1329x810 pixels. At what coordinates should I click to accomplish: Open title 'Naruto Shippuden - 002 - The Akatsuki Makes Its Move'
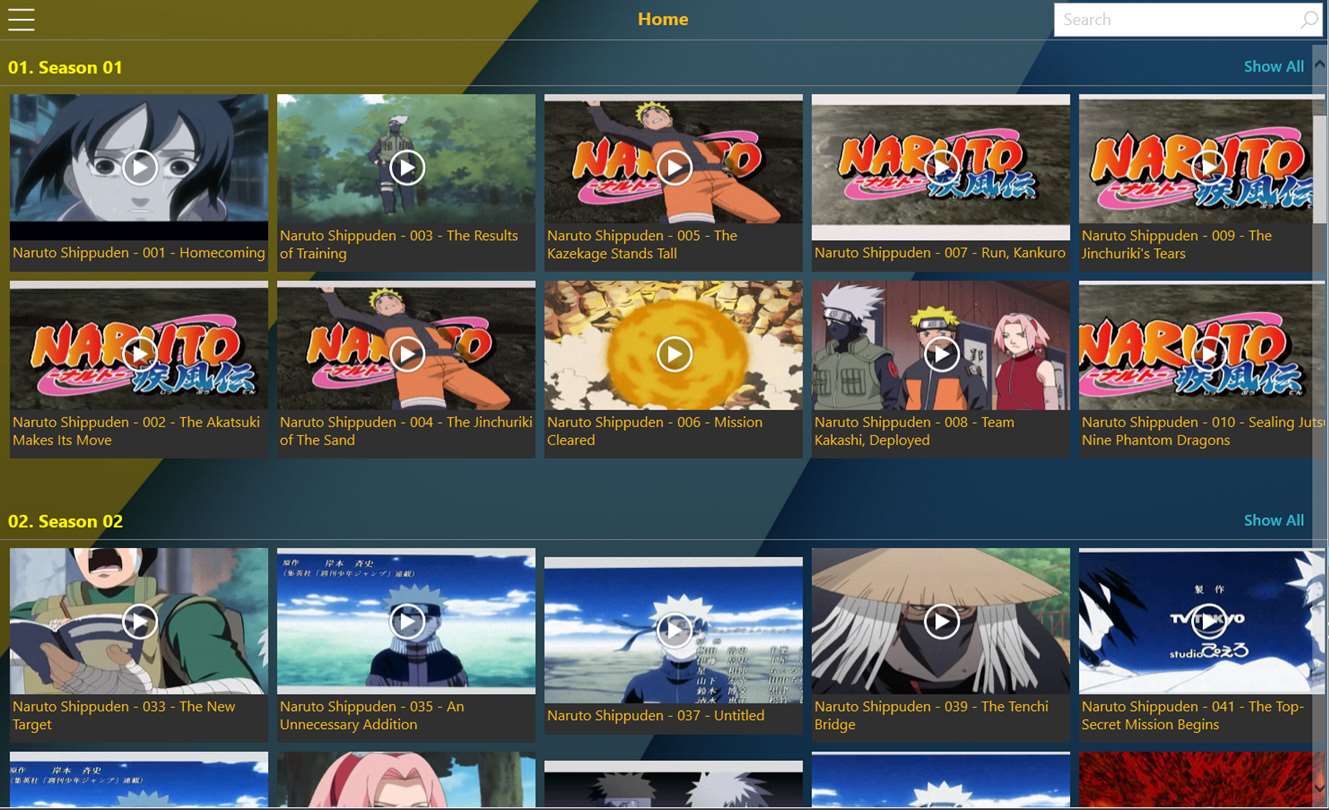coord(136,431)
